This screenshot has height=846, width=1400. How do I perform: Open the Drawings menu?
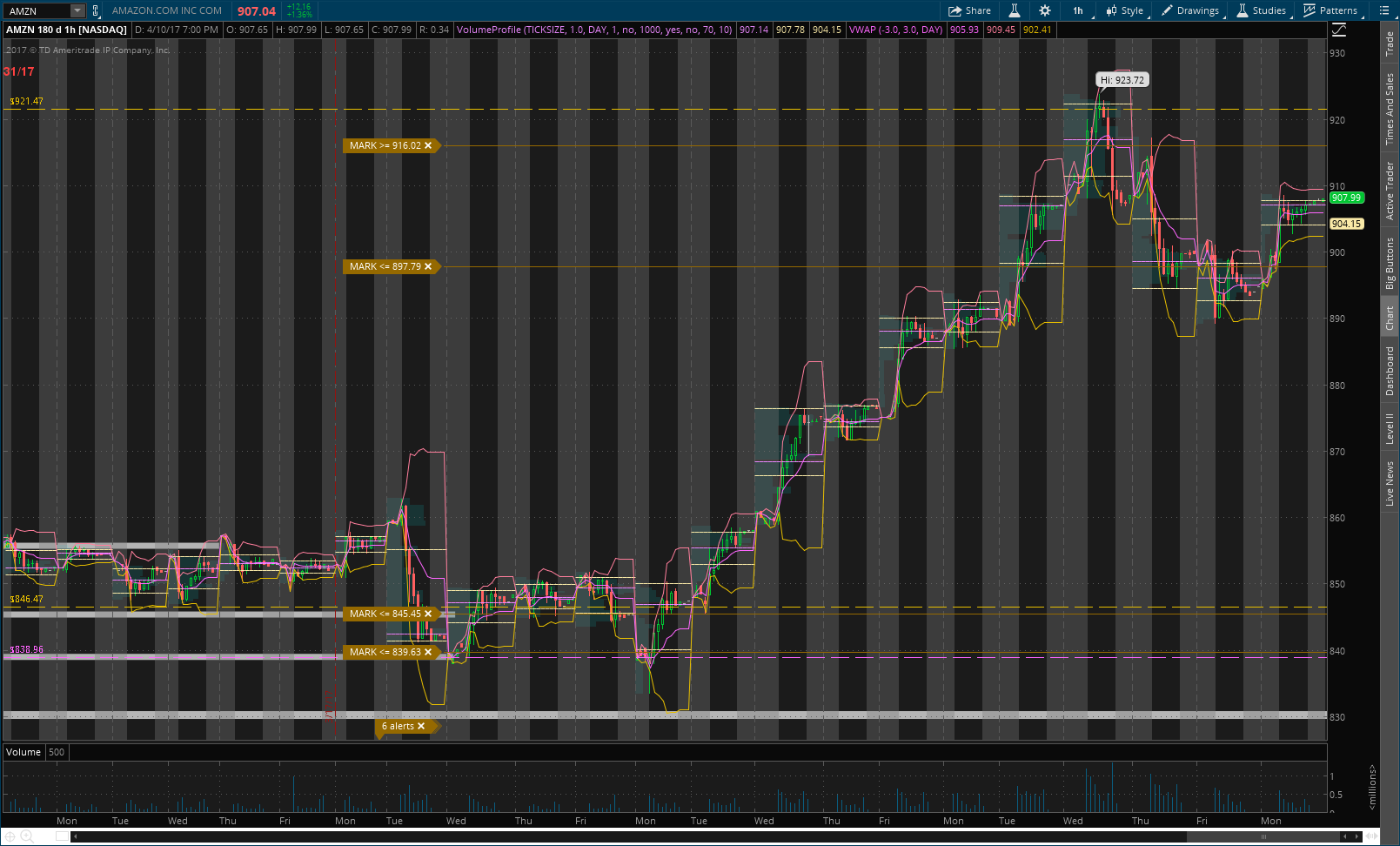pos(1191,10)
